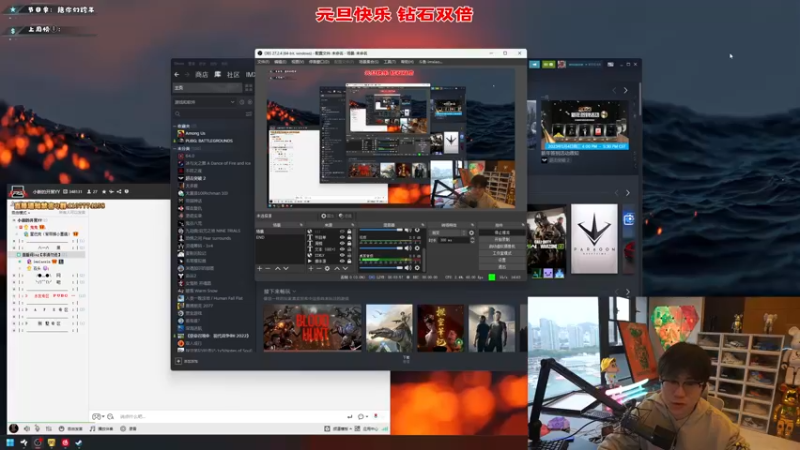The image size is (800, 450).
Task: Collapse the root channel tree node in YY
Action: click(14, 220)
